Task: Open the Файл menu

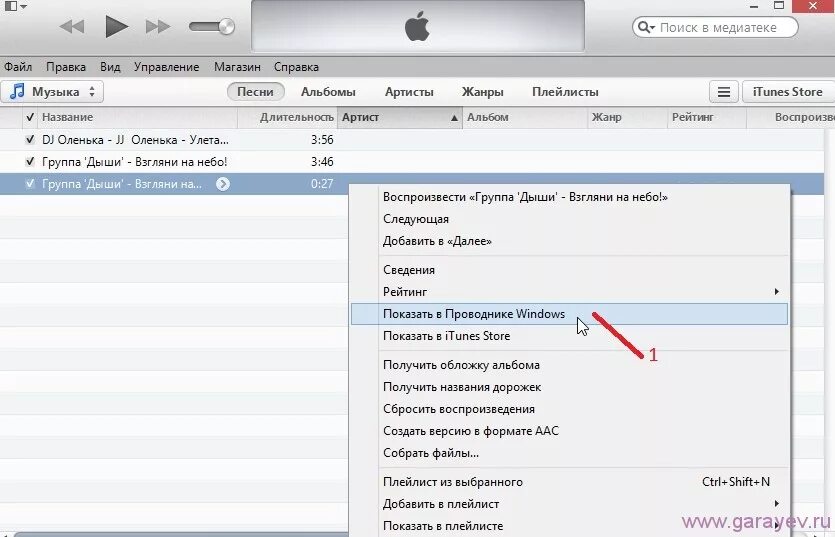Action: pyautogui.click(x=18, y=67)
